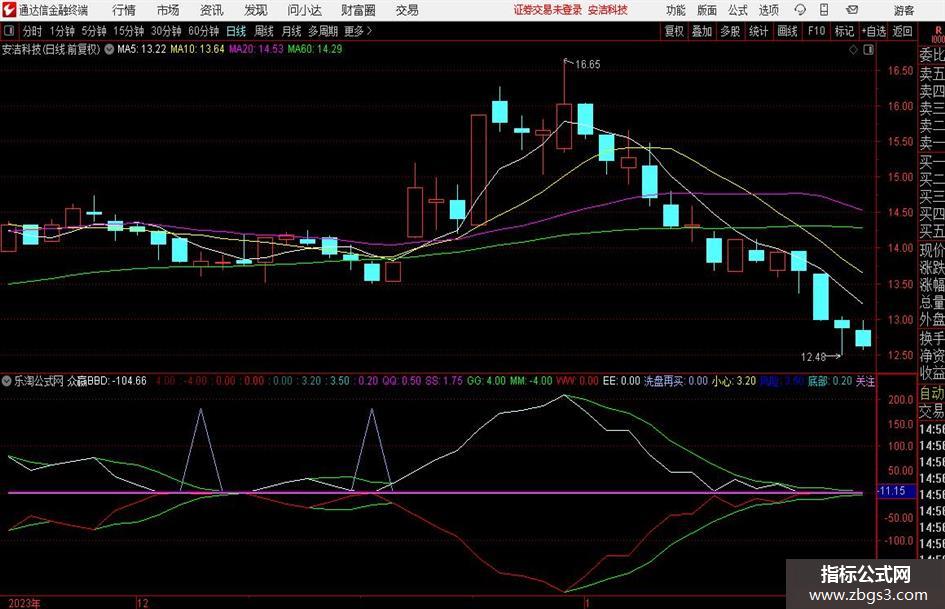Expand the 乐淘公式网 indicator dropdown arrow
The height and width of the screenshot is (609, 945).
(x=7, y=381)
